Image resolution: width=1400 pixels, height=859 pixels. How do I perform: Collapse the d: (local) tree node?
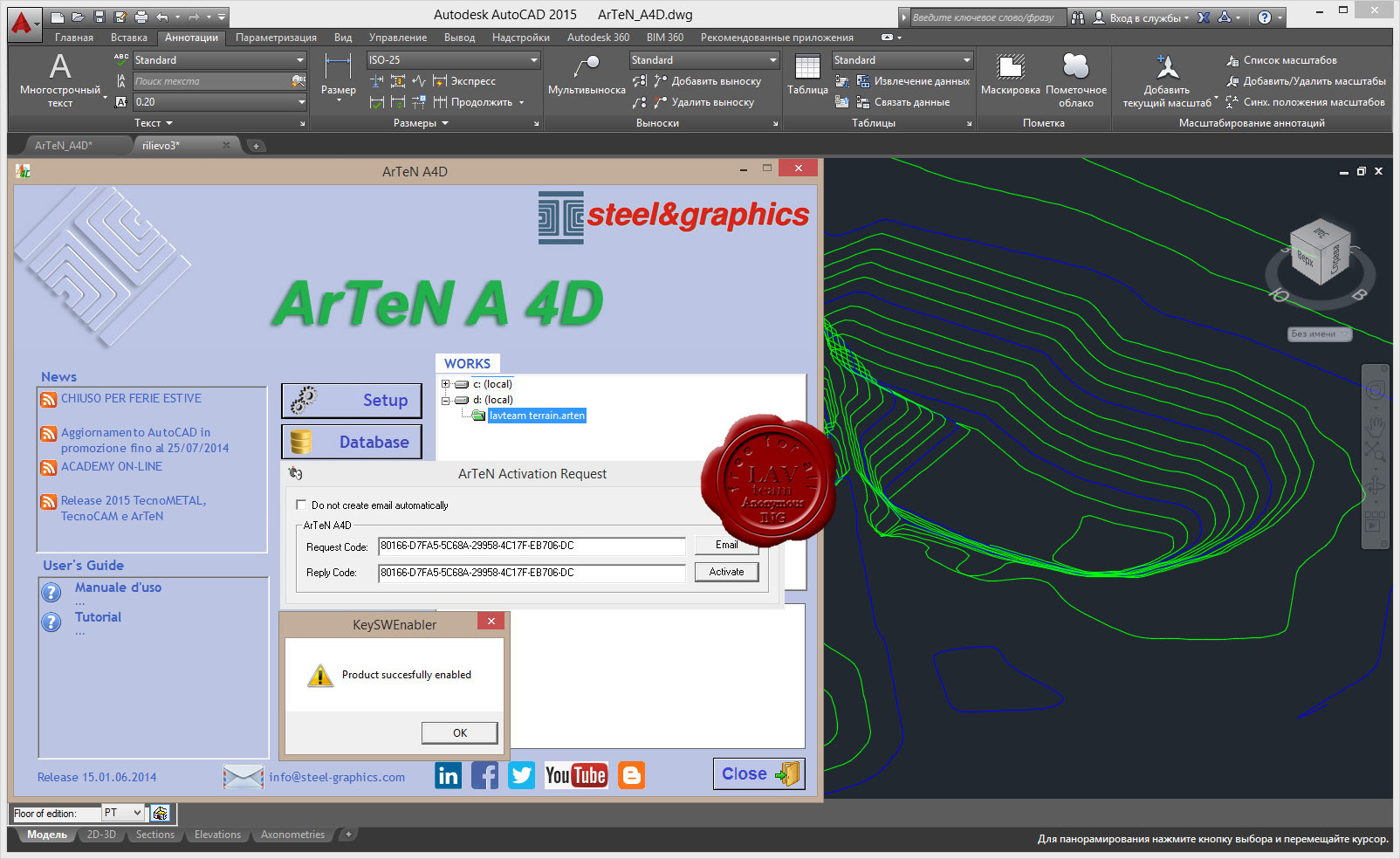coord(445,400)
